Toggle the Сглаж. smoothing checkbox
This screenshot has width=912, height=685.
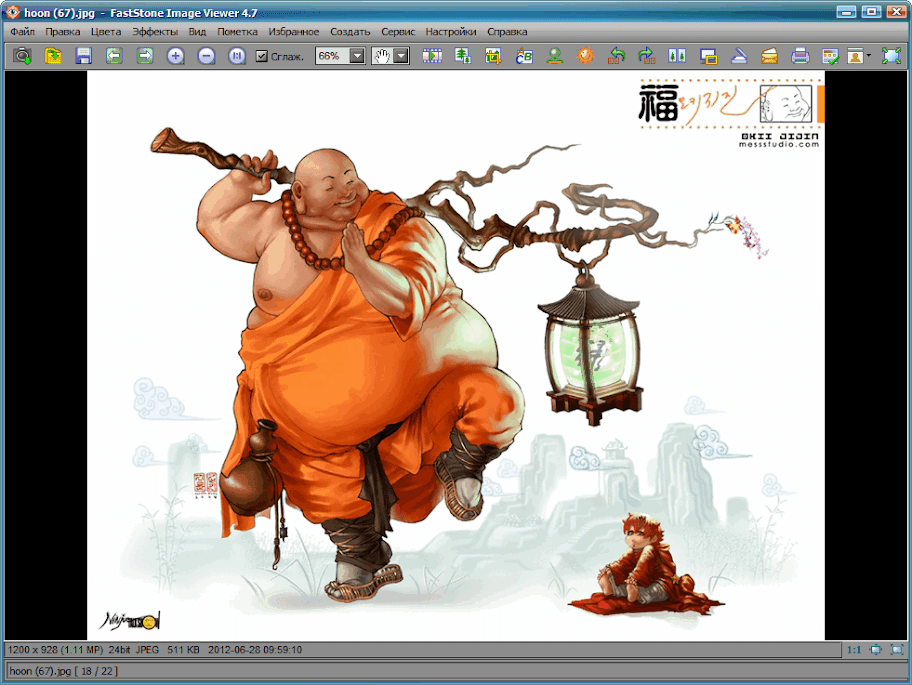click(x=263, y=57)
